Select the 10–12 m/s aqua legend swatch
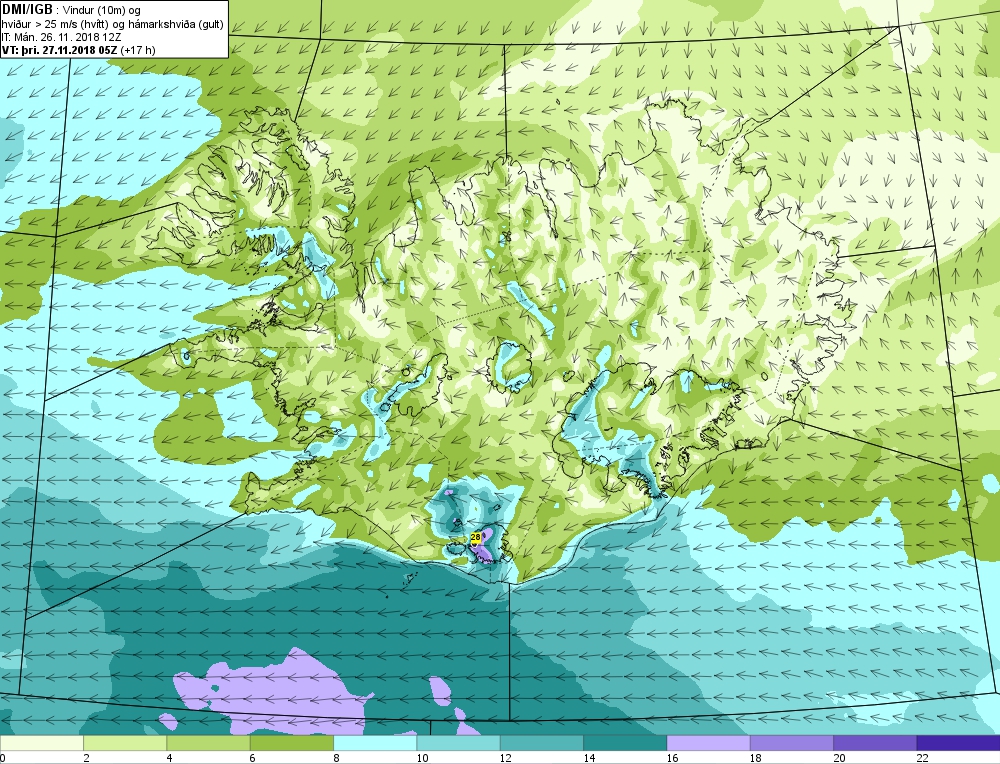Viewport: 1000px width, 764px height. click(459, 743)
